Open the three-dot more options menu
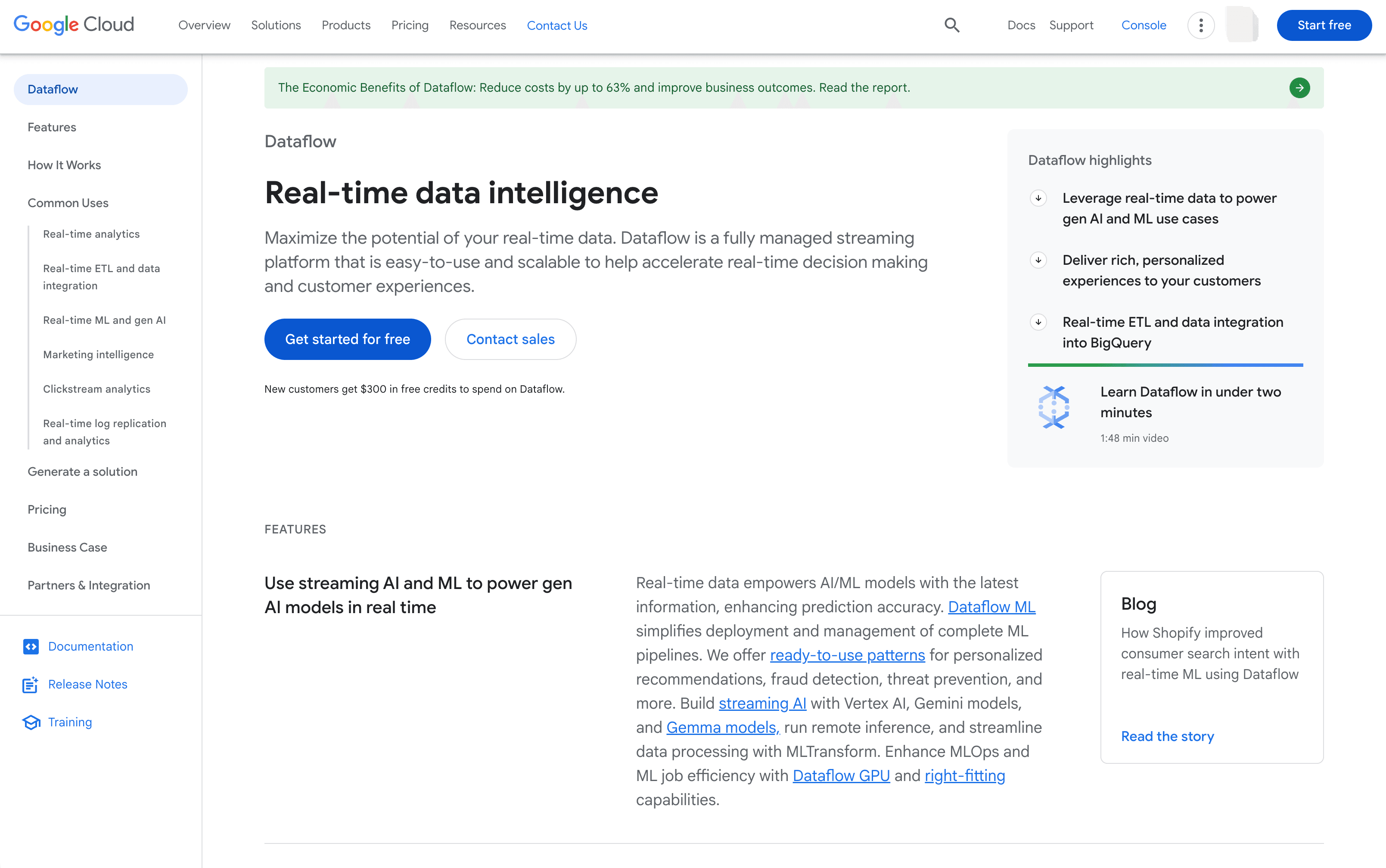 tap(1200, 25)
